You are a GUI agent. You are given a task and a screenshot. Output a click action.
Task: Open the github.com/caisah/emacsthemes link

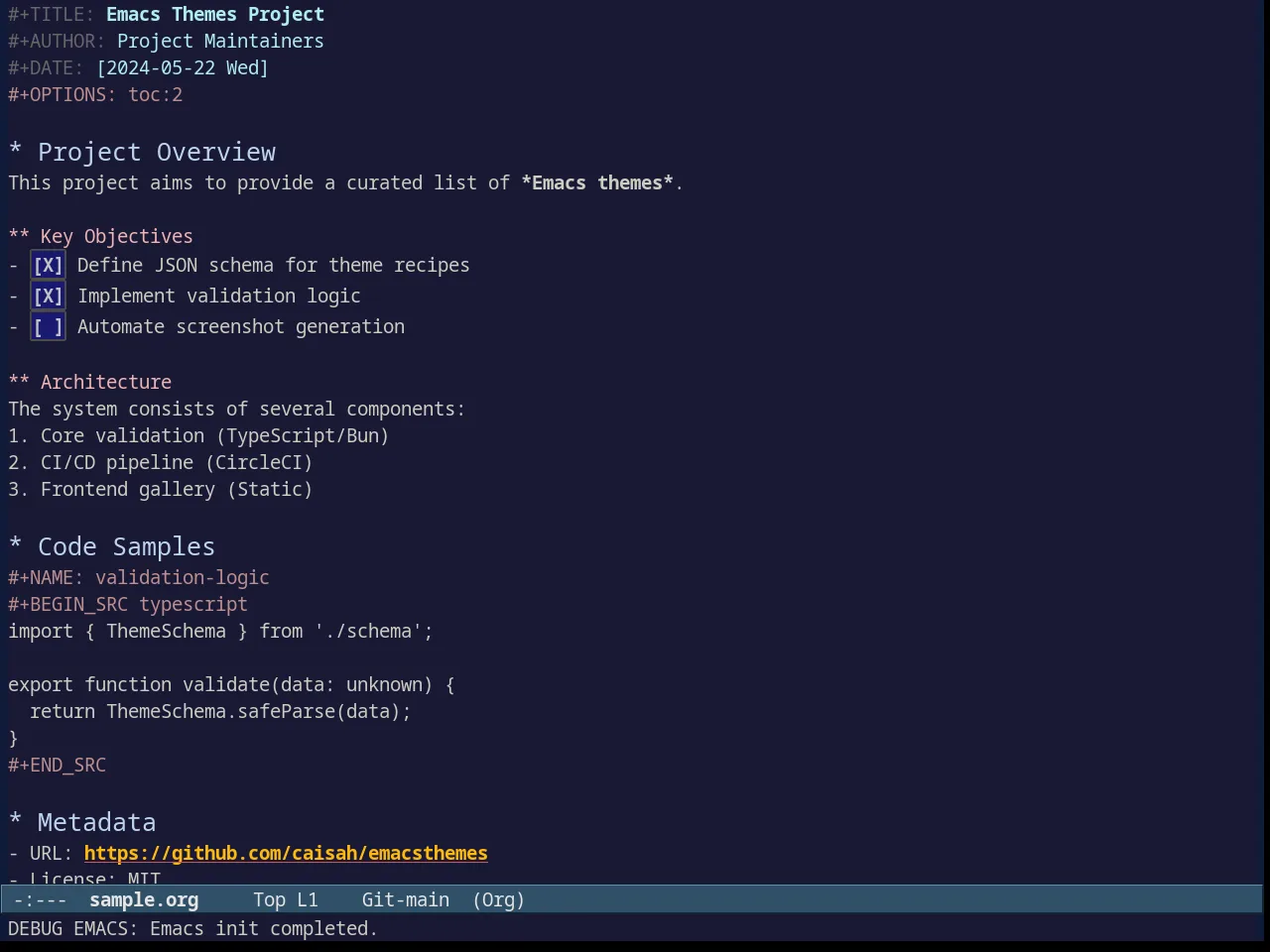[x=286, y=853]
